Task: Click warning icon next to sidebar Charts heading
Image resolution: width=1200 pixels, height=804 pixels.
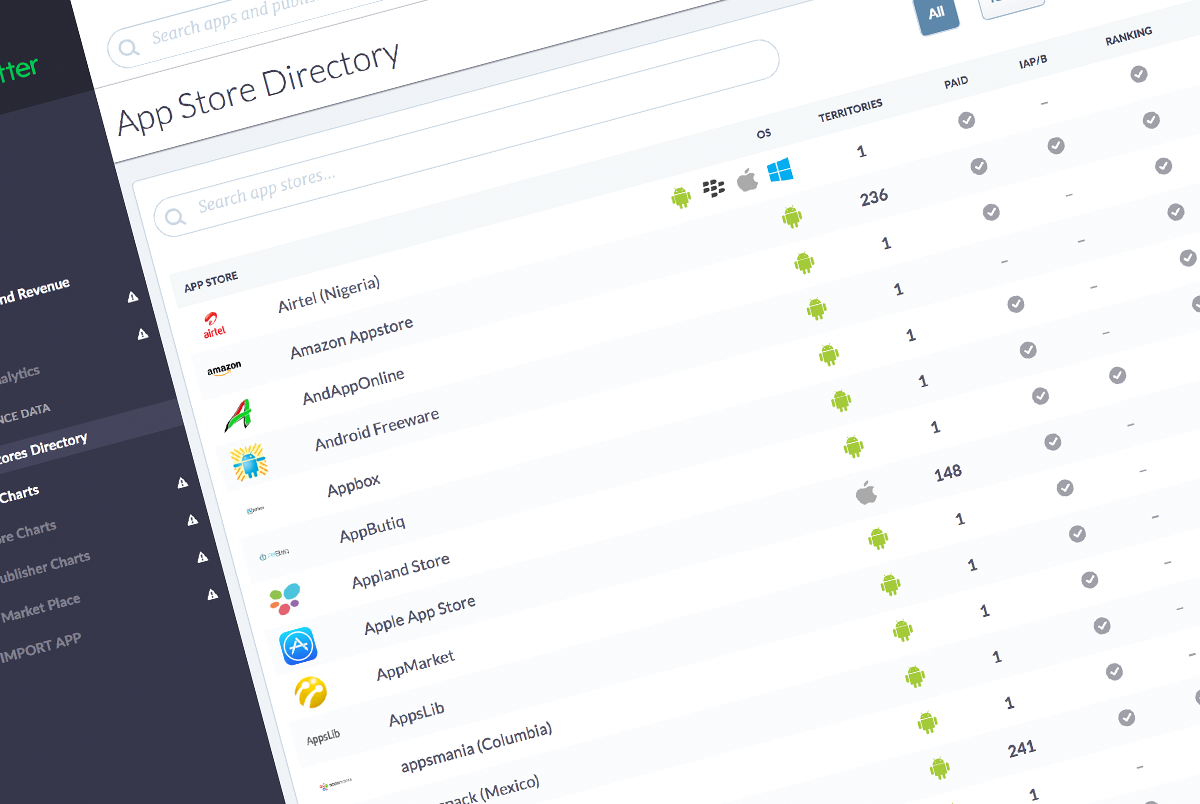Action: click(182, 483)
